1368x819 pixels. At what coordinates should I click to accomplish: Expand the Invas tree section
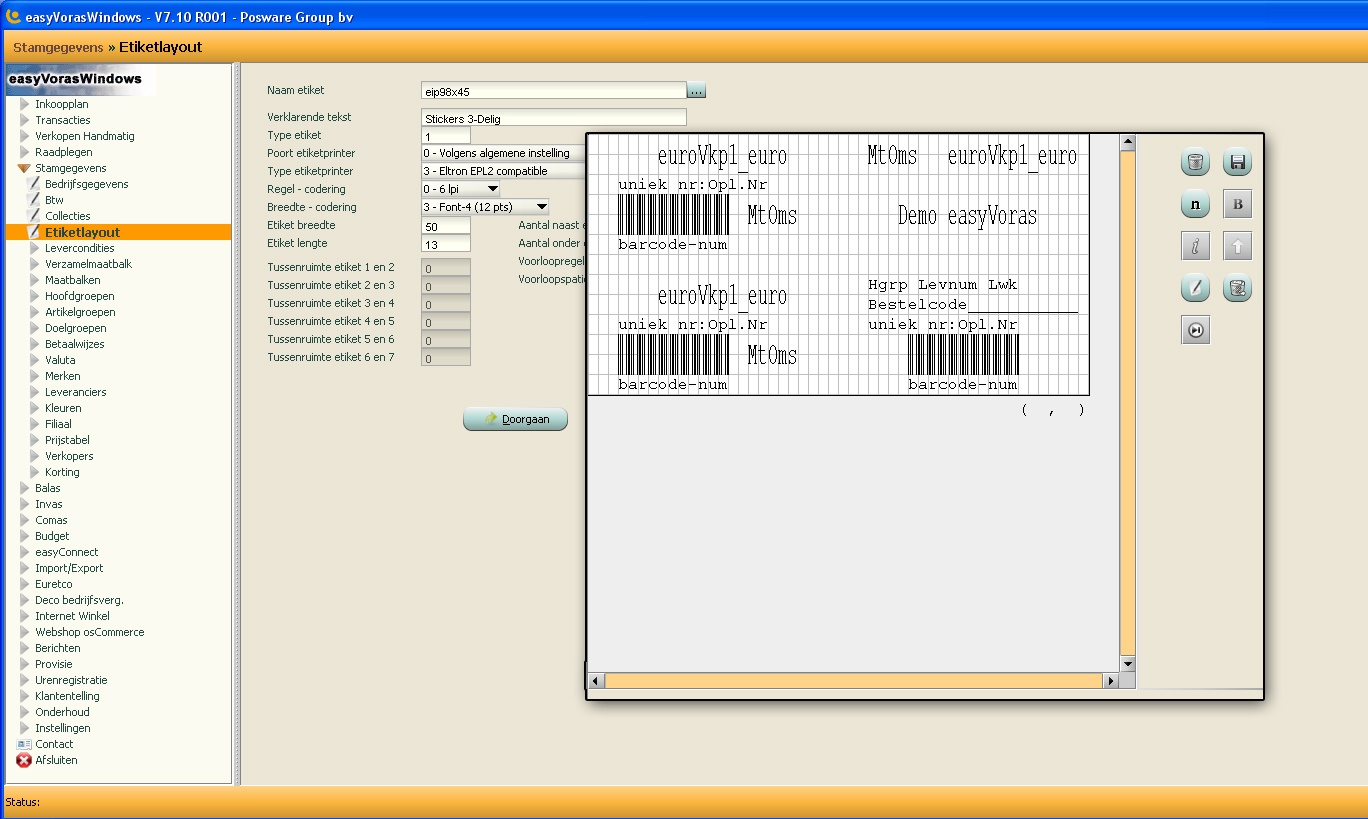(25, 504)
